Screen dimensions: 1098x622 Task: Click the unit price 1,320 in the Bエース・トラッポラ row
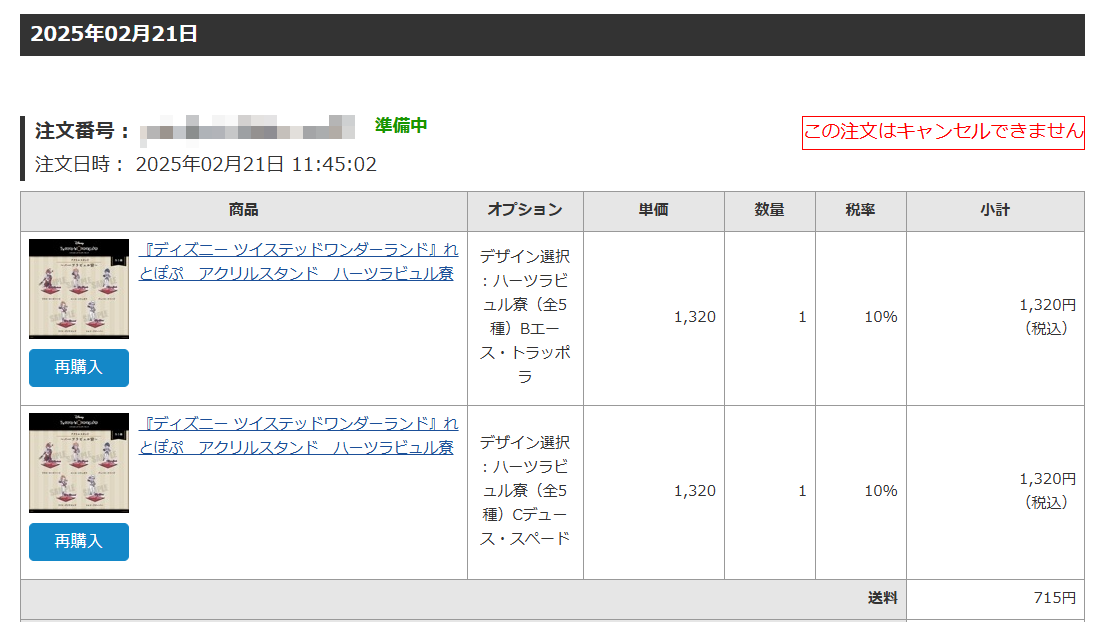695,317
